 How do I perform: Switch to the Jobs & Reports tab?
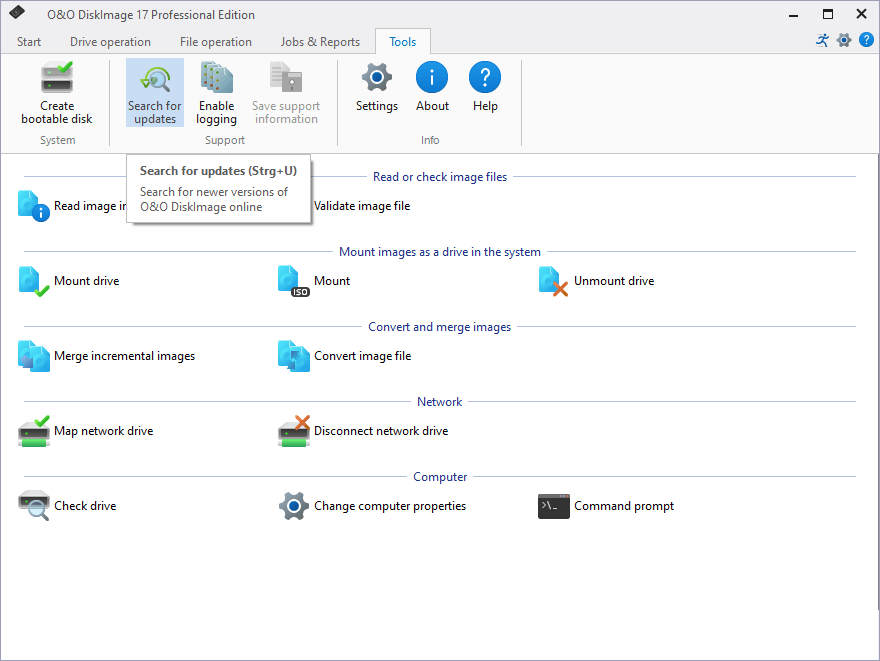[320, 42]
